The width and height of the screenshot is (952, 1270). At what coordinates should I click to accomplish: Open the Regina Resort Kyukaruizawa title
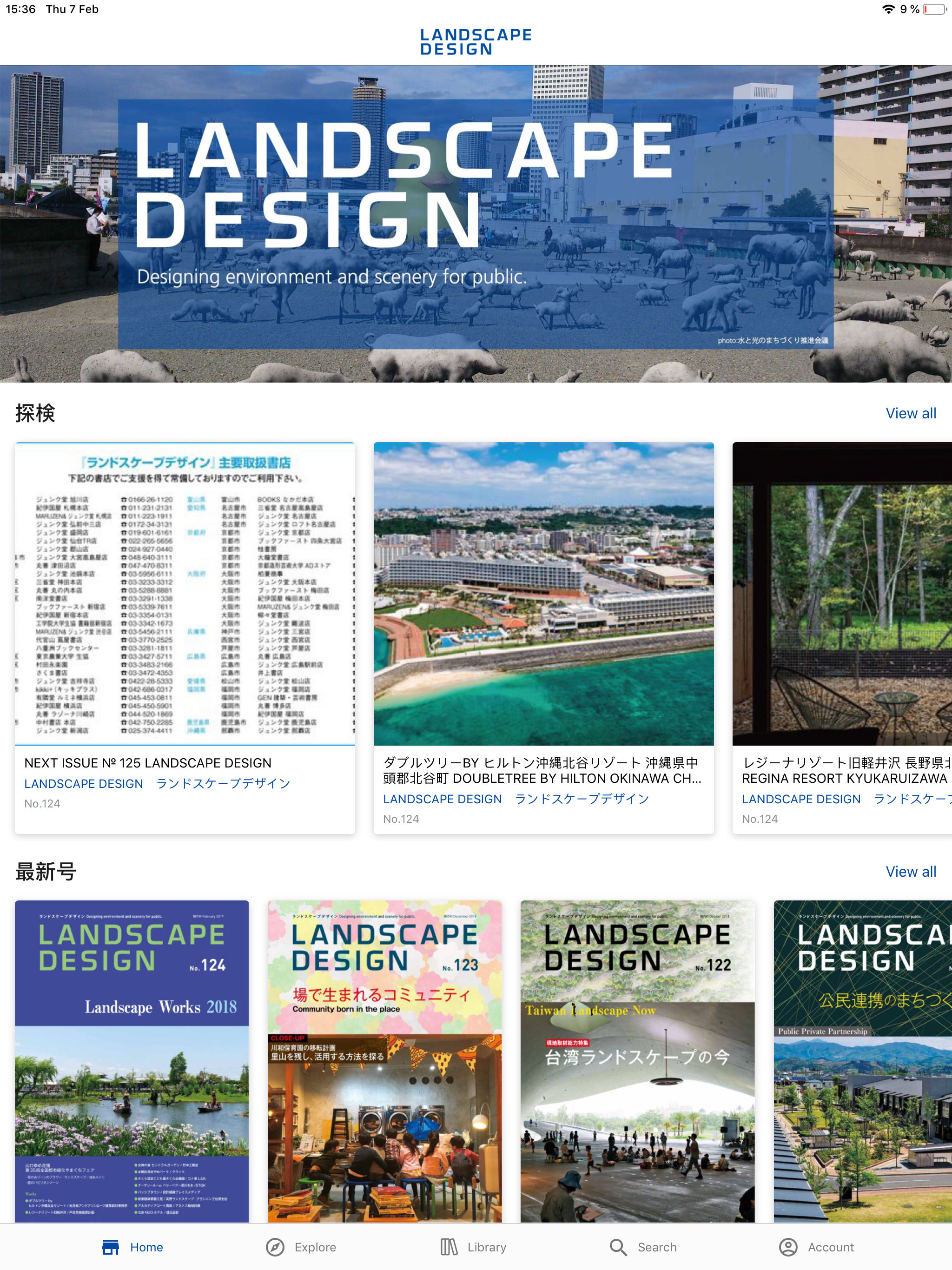tap(847, 770)
